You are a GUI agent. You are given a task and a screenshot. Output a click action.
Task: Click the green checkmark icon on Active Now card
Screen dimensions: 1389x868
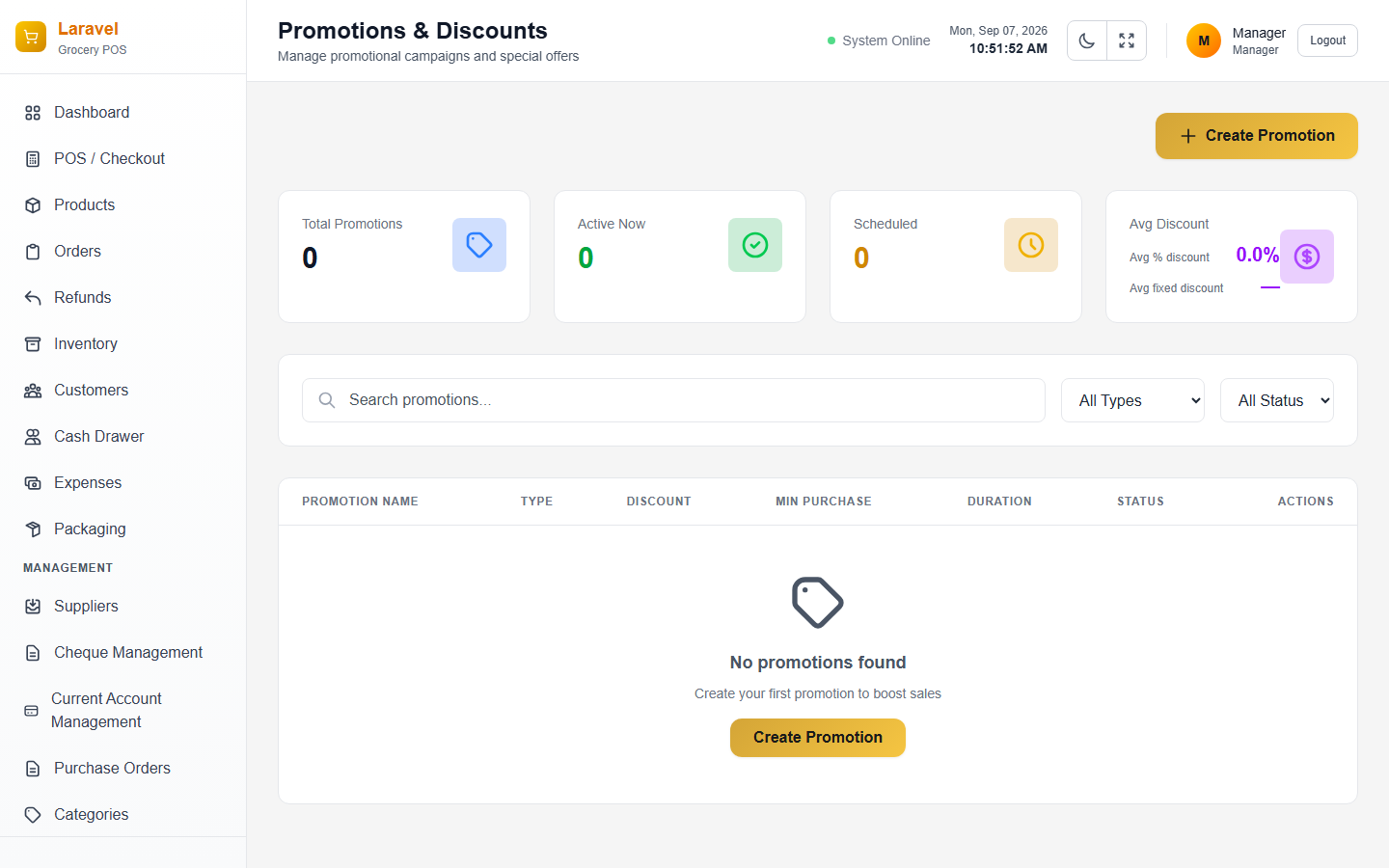point(755,245)
